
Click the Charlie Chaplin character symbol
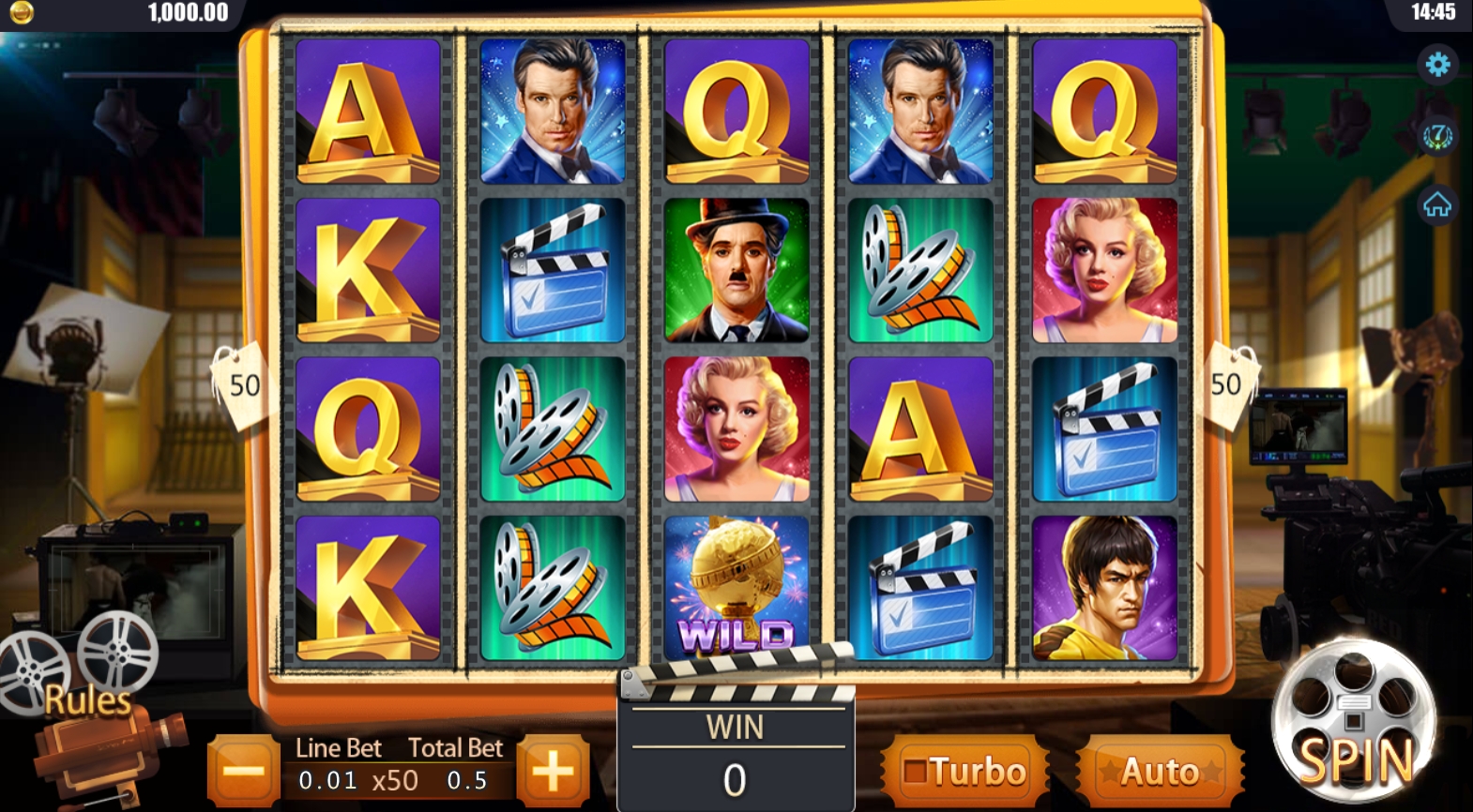point(736,270)
